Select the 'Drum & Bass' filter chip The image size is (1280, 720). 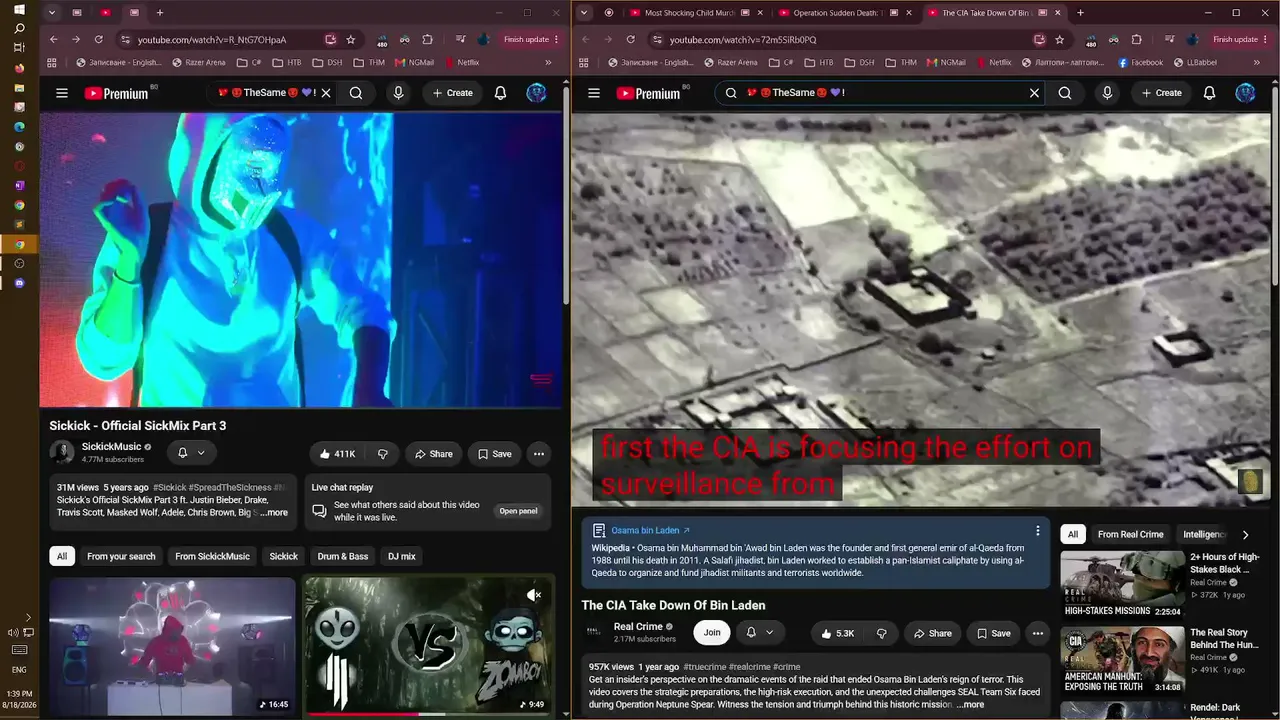343,556
